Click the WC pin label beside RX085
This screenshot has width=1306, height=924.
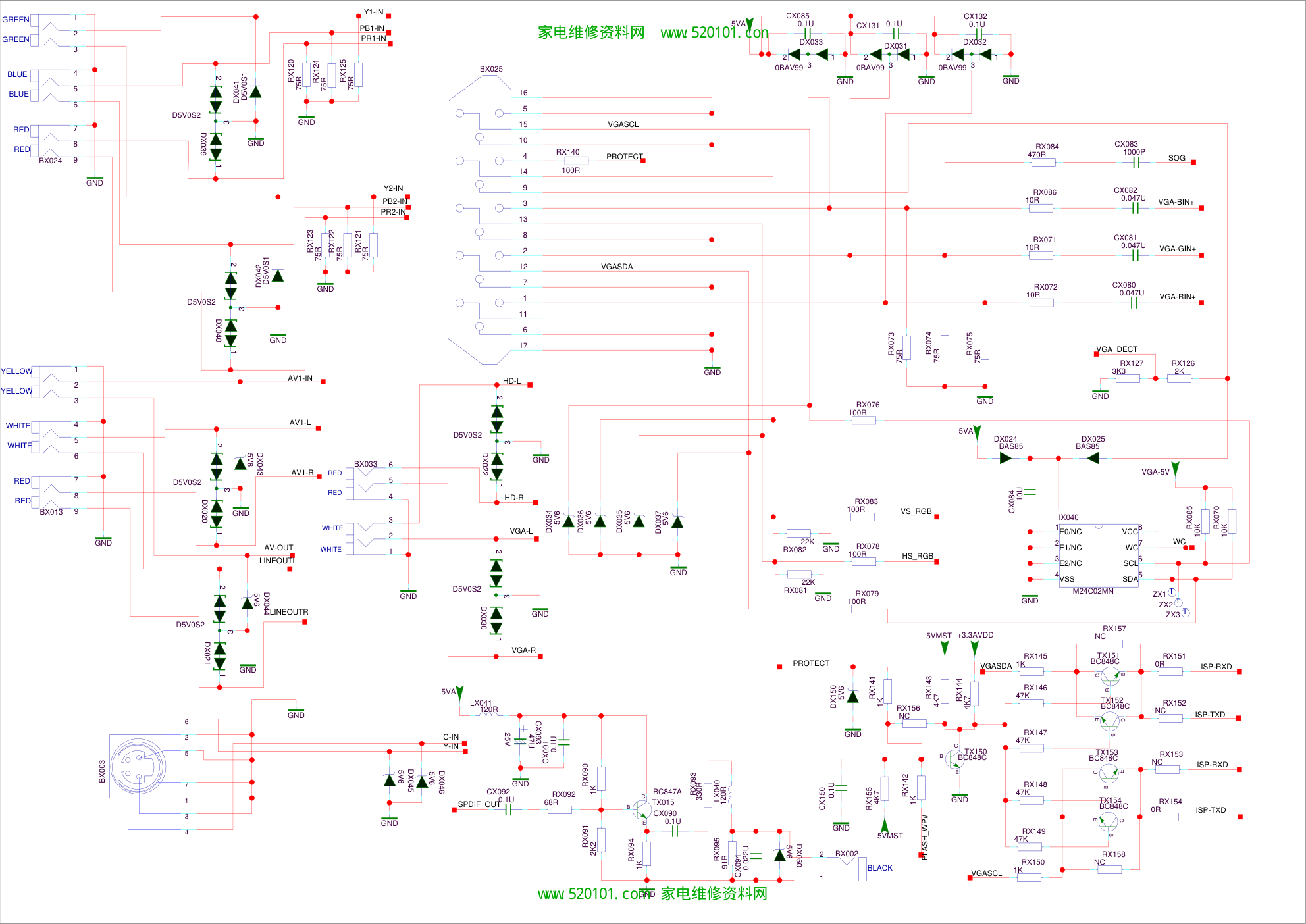[1179, 542]
